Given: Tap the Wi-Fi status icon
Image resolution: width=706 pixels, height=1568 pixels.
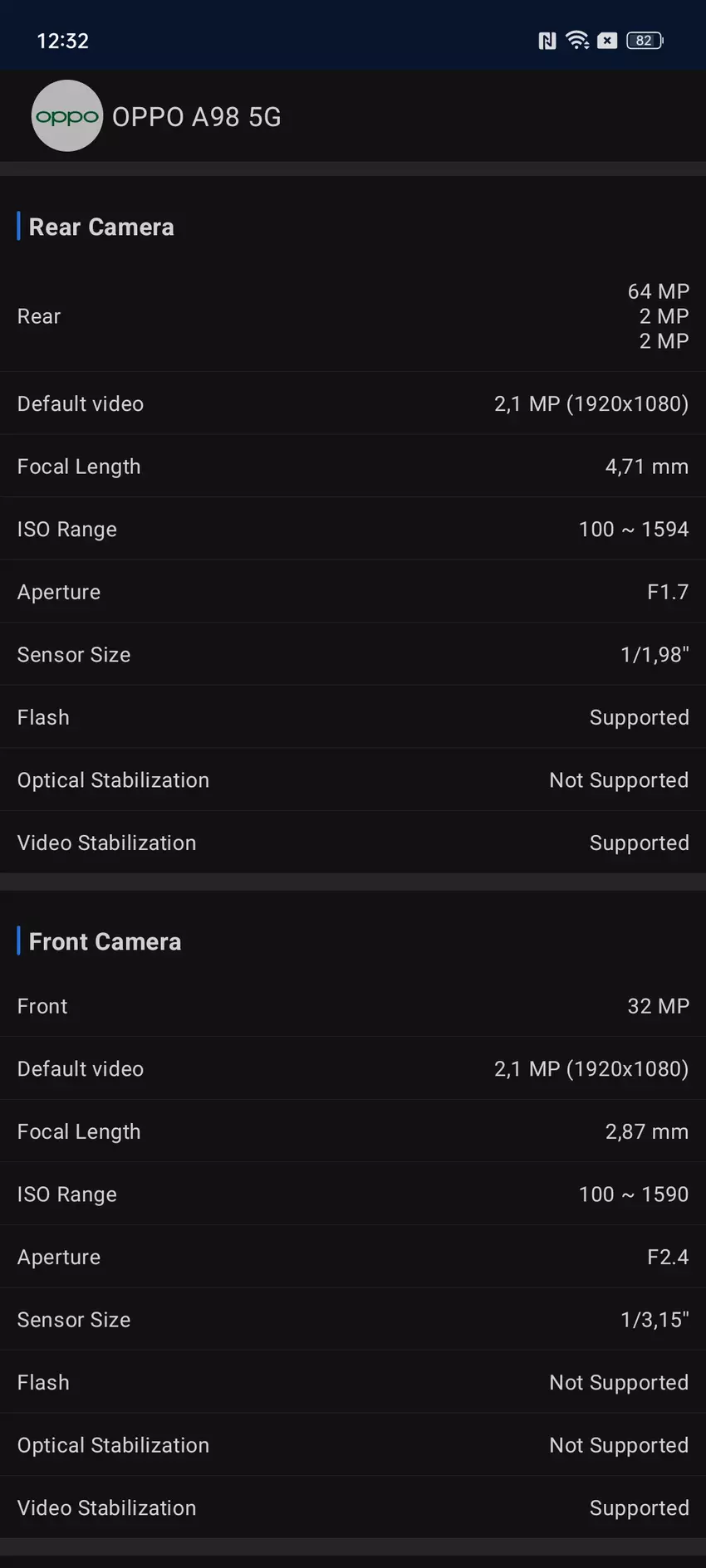Looking at the screenshot, I should pos(576,40).
